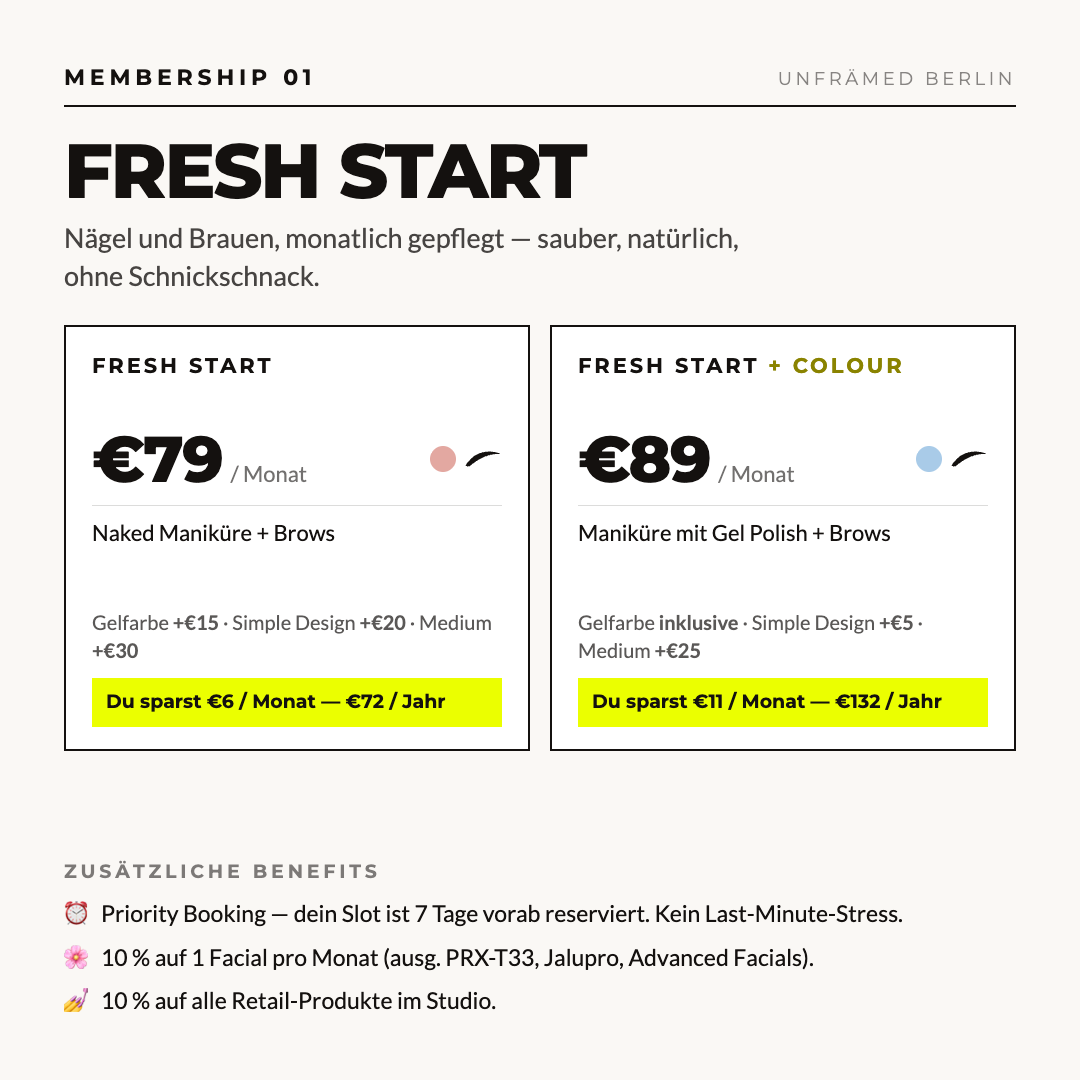Click the €89 / Monat price

[x=686, y=461]
